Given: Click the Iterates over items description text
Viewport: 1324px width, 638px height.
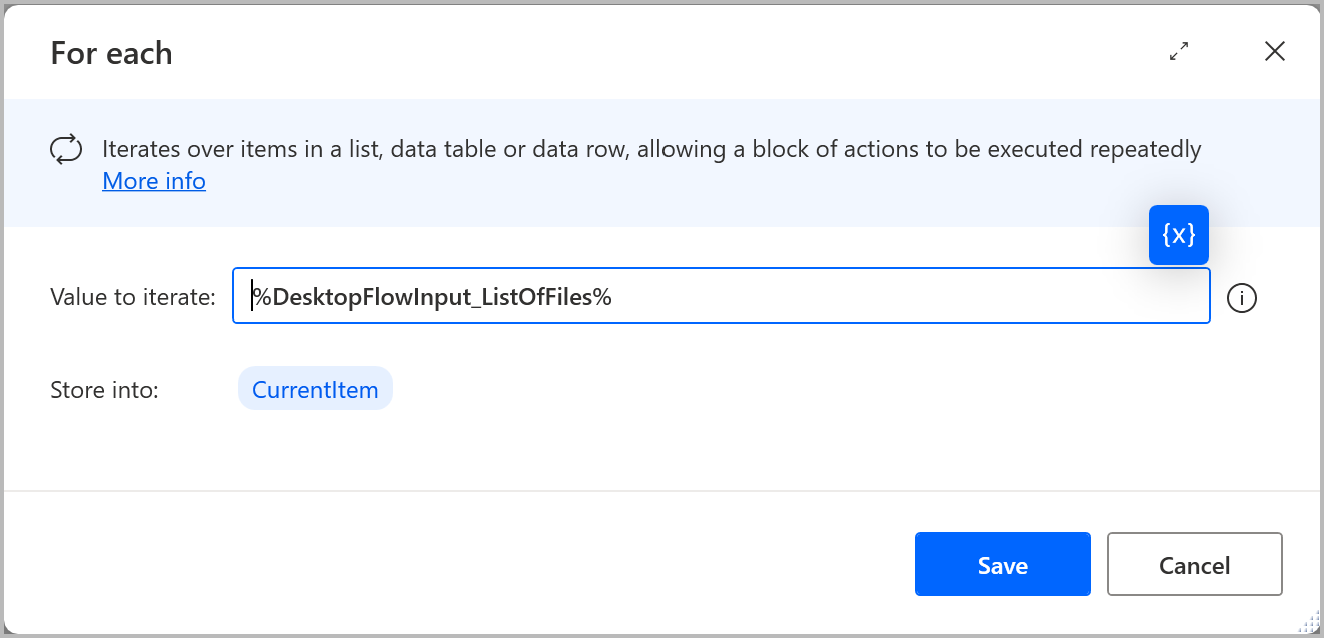Looking at the screenshot, I should 651,150.
